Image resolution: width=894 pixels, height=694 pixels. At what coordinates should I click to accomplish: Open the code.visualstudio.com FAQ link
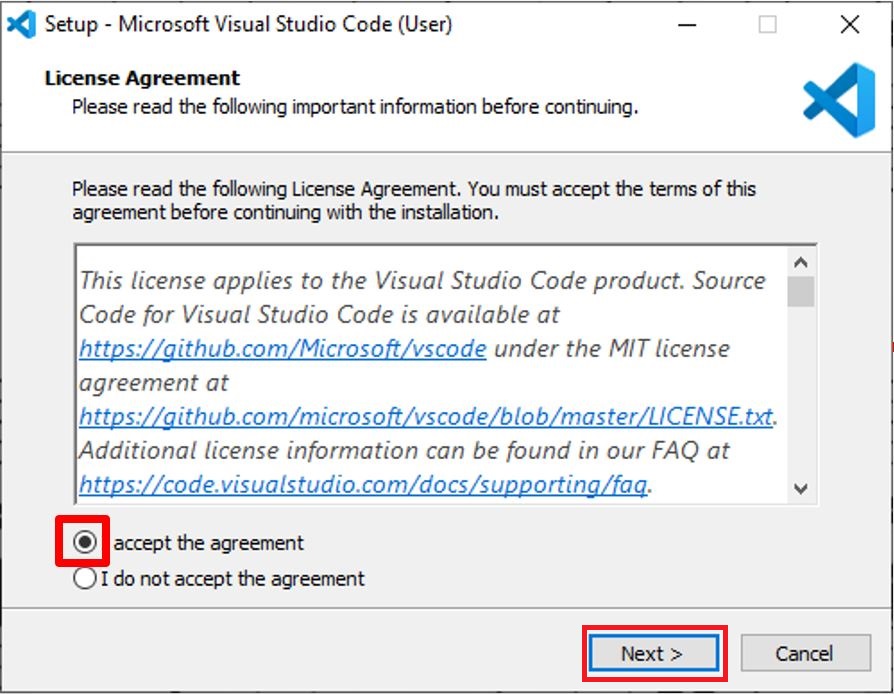coord(363,485)
